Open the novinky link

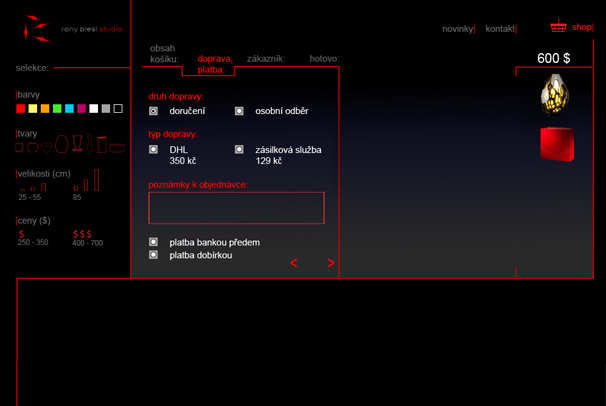pos(458,29)
